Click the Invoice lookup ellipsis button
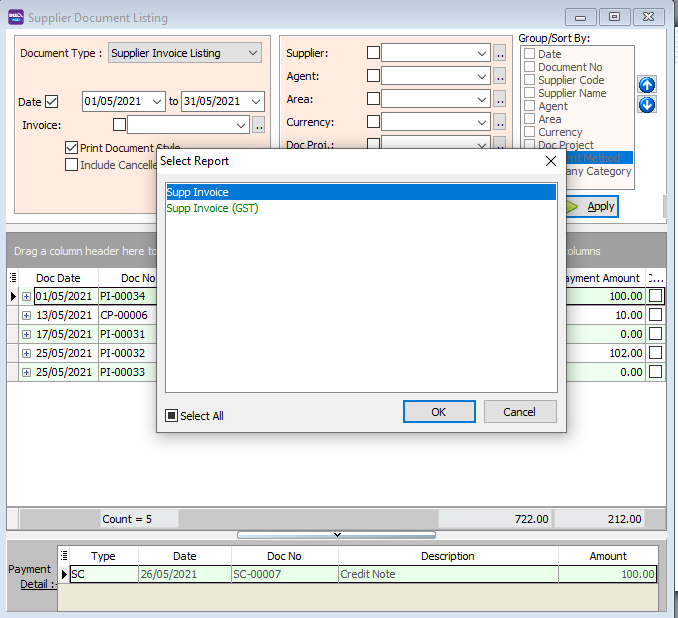This screenshot has height=618, width=678. click(258, 125)
